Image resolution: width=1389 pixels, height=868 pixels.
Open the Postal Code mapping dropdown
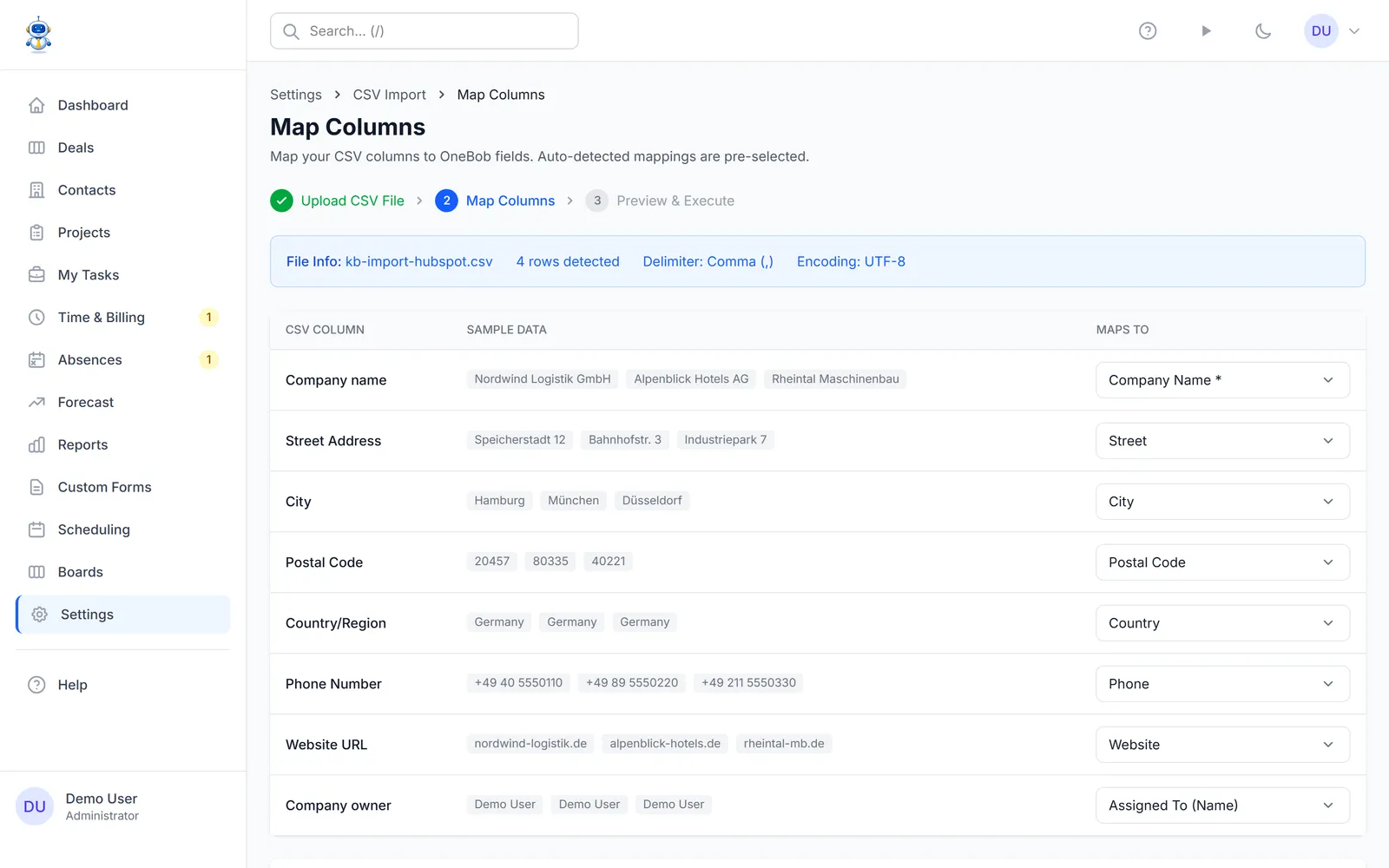1222,562
